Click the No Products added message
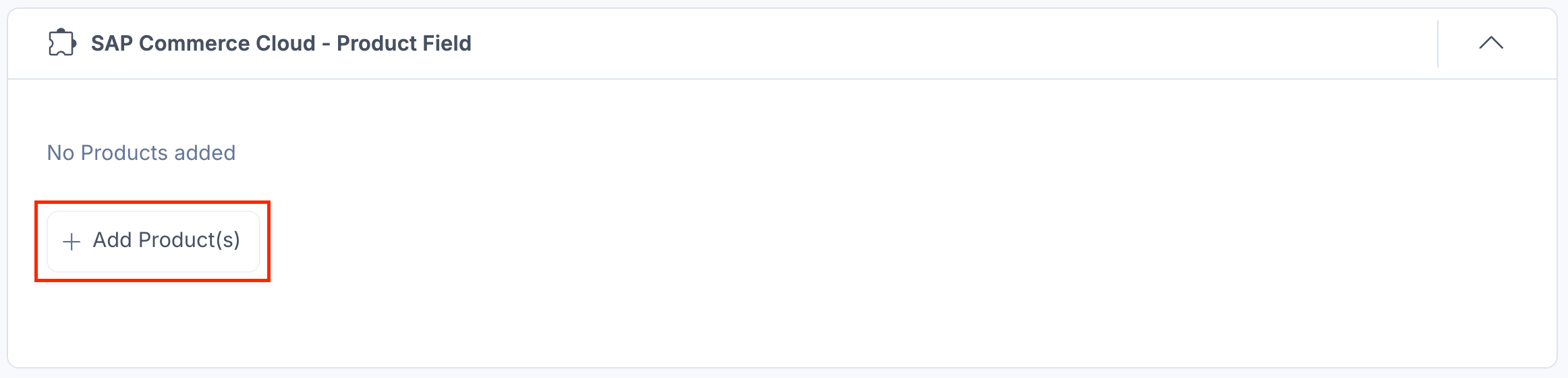The image size is (1568, 378). tap(141, 153)
